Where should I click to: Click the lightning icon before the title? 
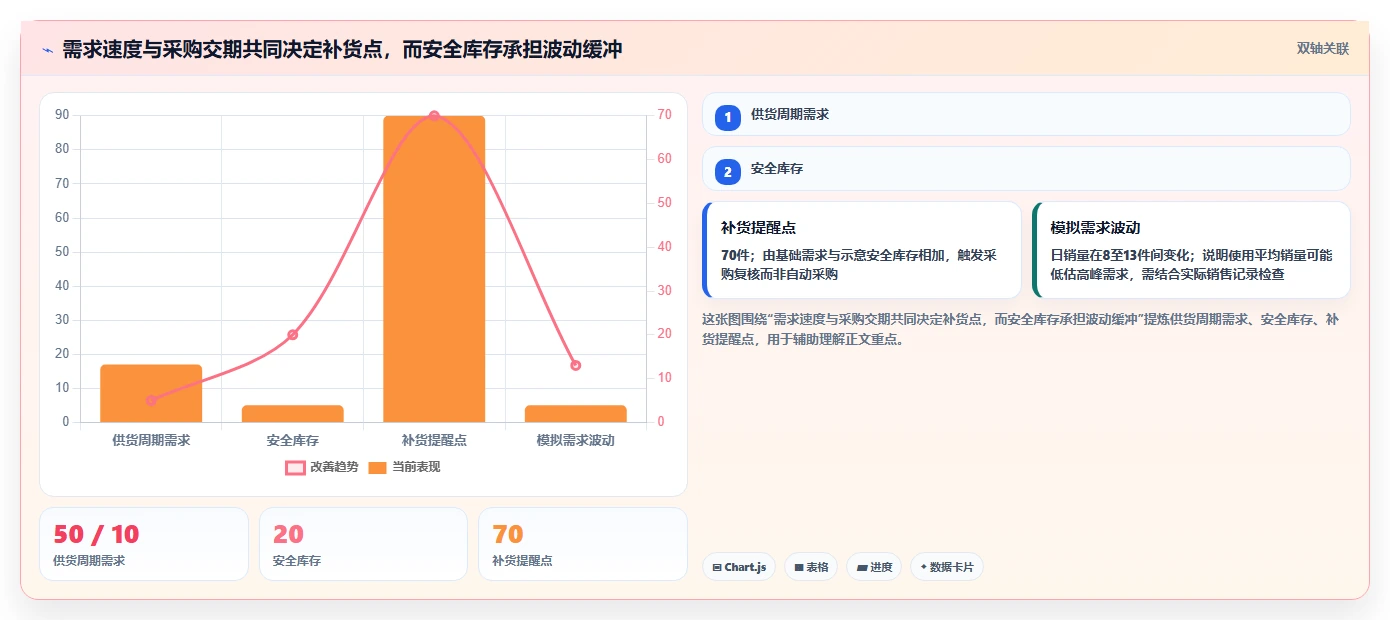click(x=47, y=49)
